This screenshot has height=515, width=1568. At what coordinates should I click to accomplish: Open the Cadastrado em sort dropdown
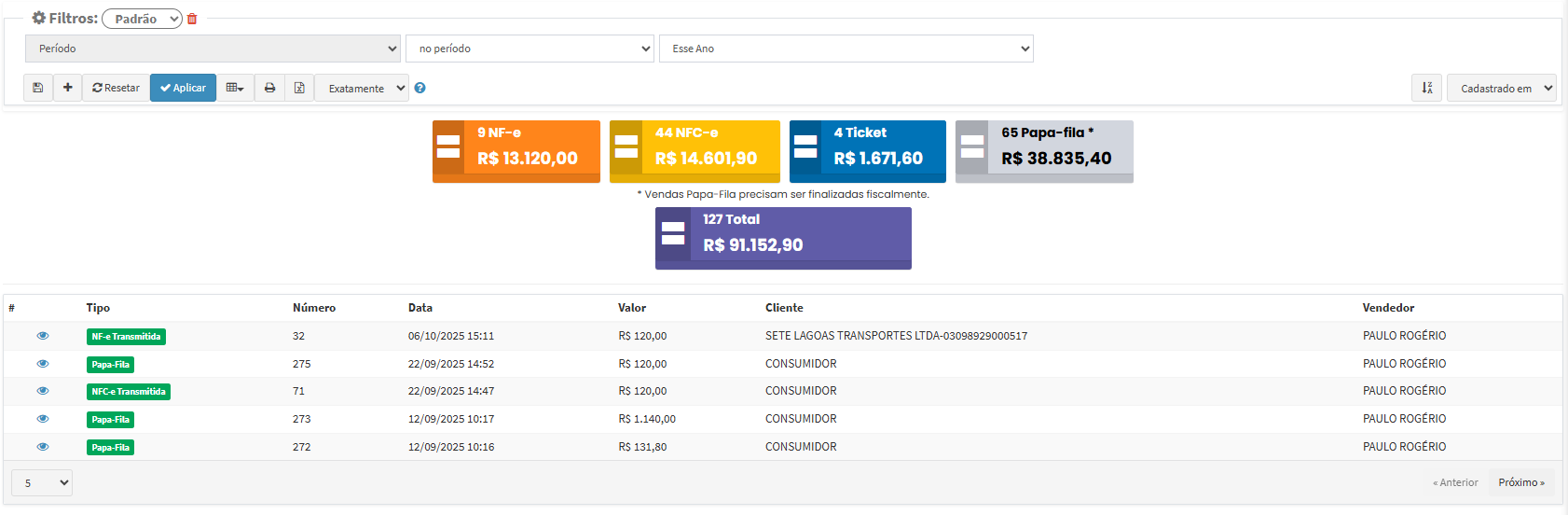click(x=1501, y=88)
